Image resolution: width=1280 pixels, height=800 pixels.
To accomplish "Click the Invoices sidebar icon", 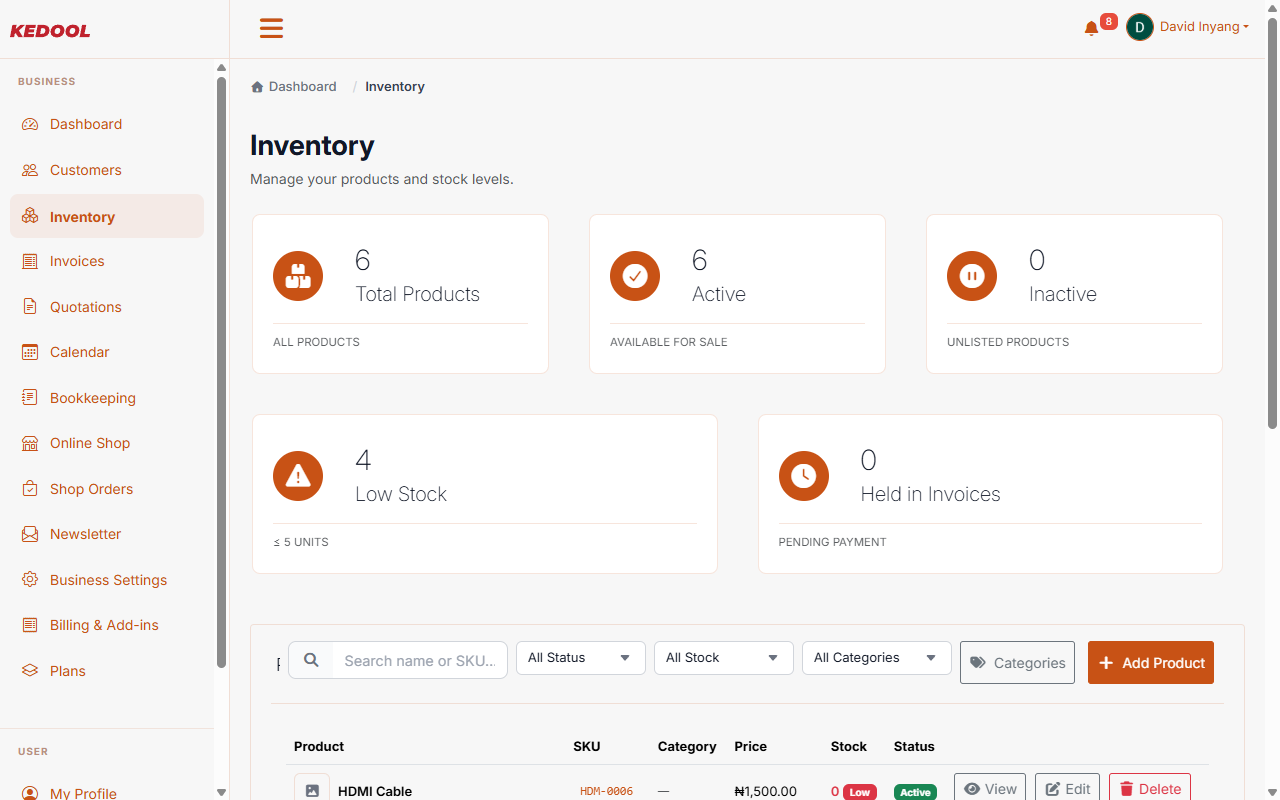I will tap(30, 262).
